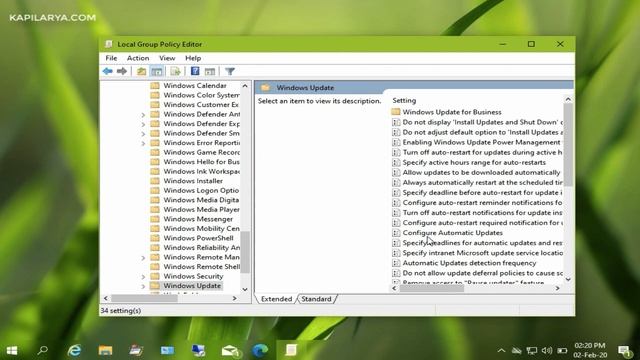
Task: Click the Back arrow toolbar icon
Action: point(107,71)
